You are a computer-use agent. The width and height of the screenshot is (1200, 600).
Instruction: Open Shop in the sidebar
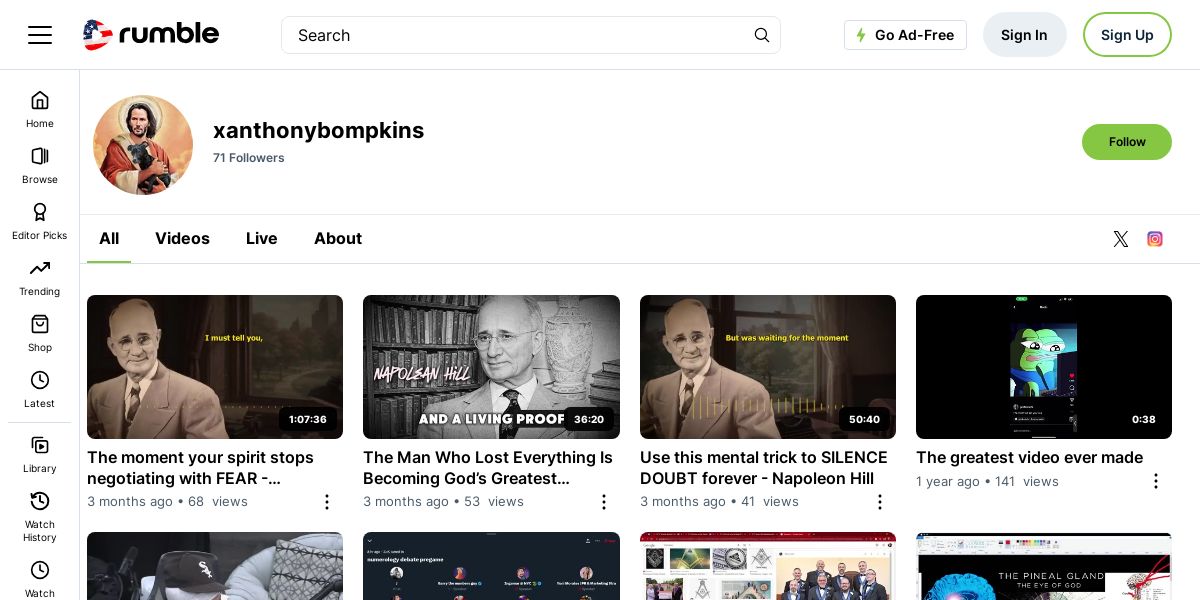click(40, 333)
